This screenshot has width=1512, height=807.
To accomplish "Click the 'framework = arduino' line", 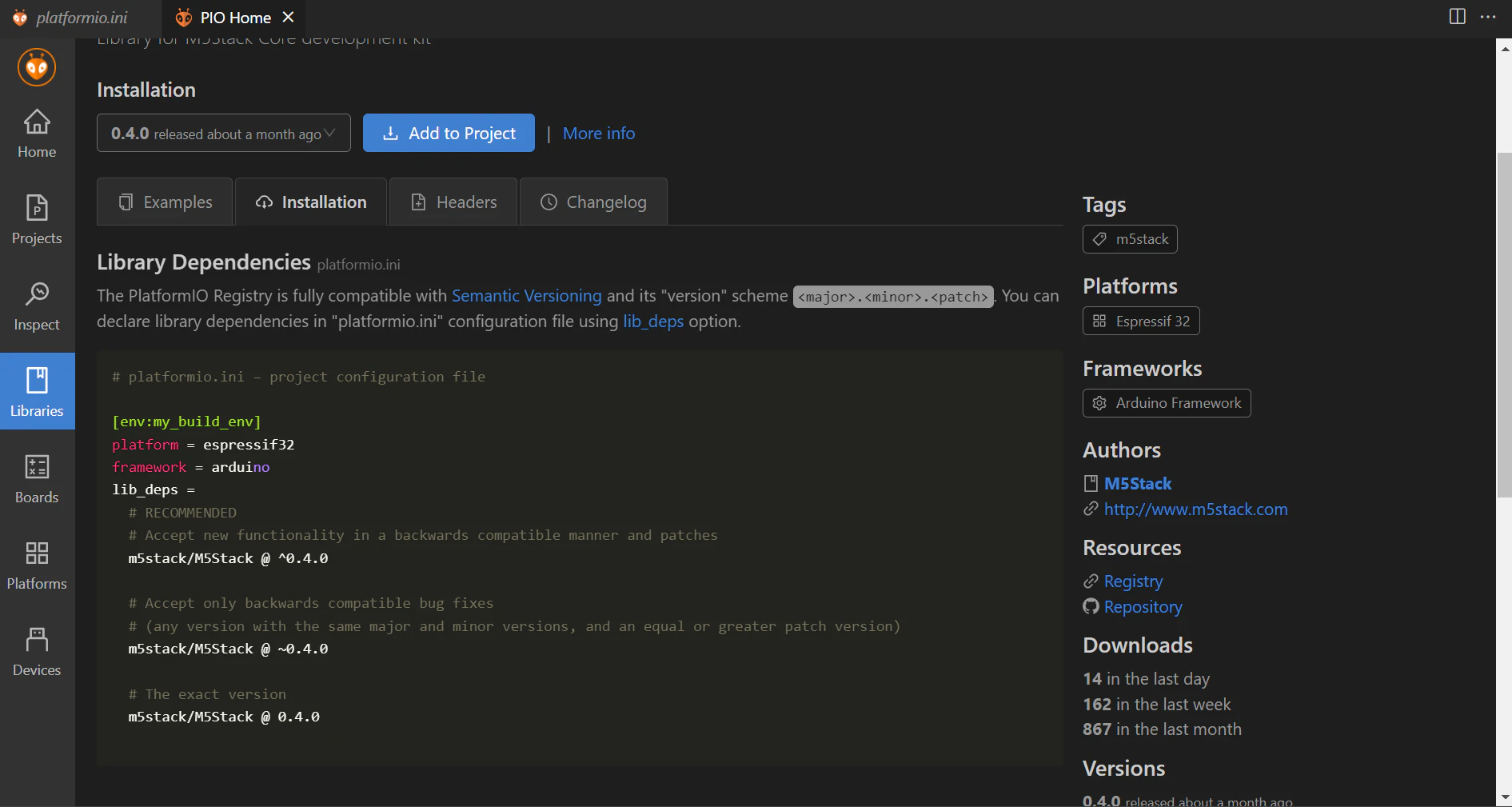I will pyautogui.click(x=191, y=467).
